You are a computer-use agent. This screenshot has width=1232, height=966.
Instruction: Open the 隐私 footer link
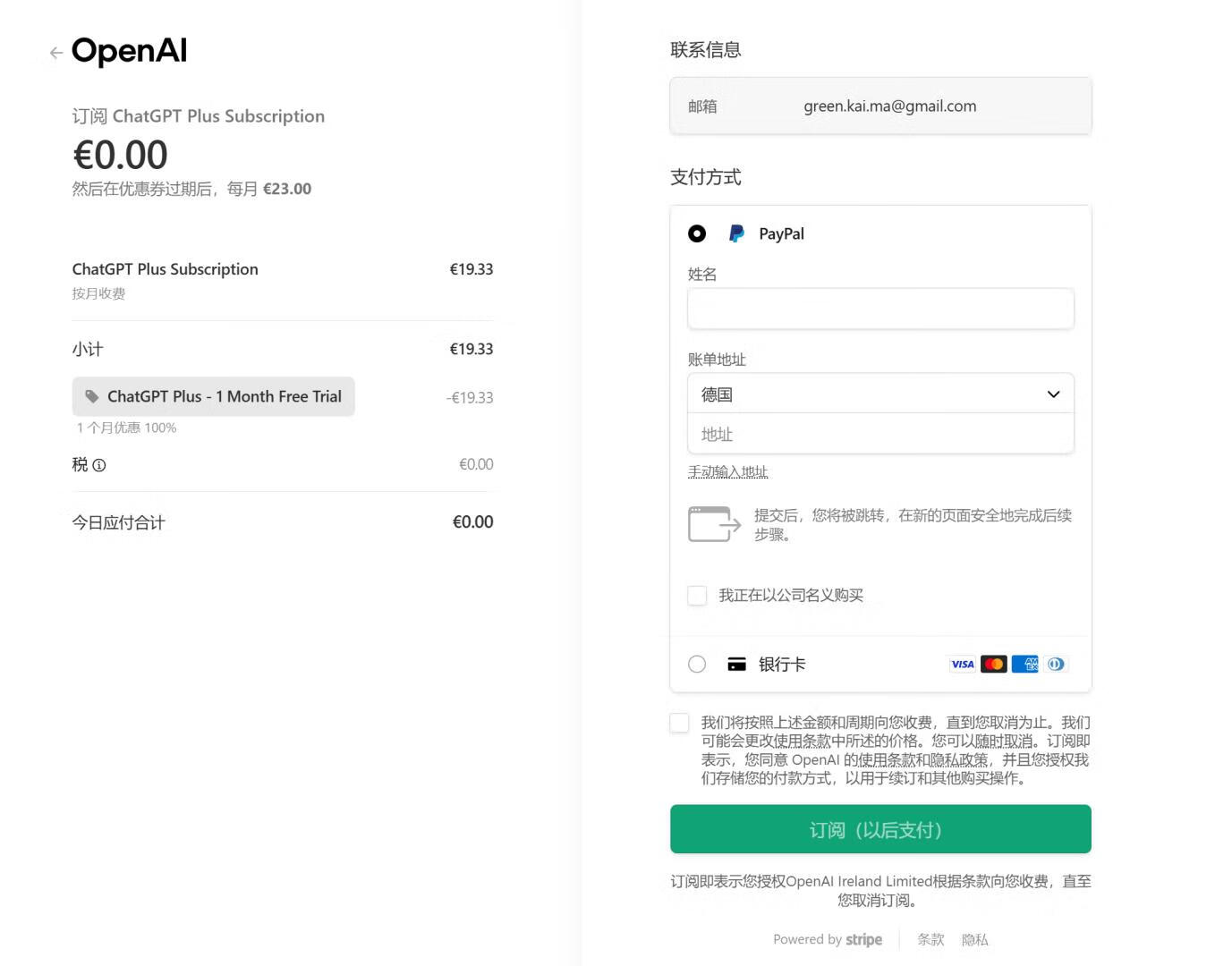click(974, 939)
